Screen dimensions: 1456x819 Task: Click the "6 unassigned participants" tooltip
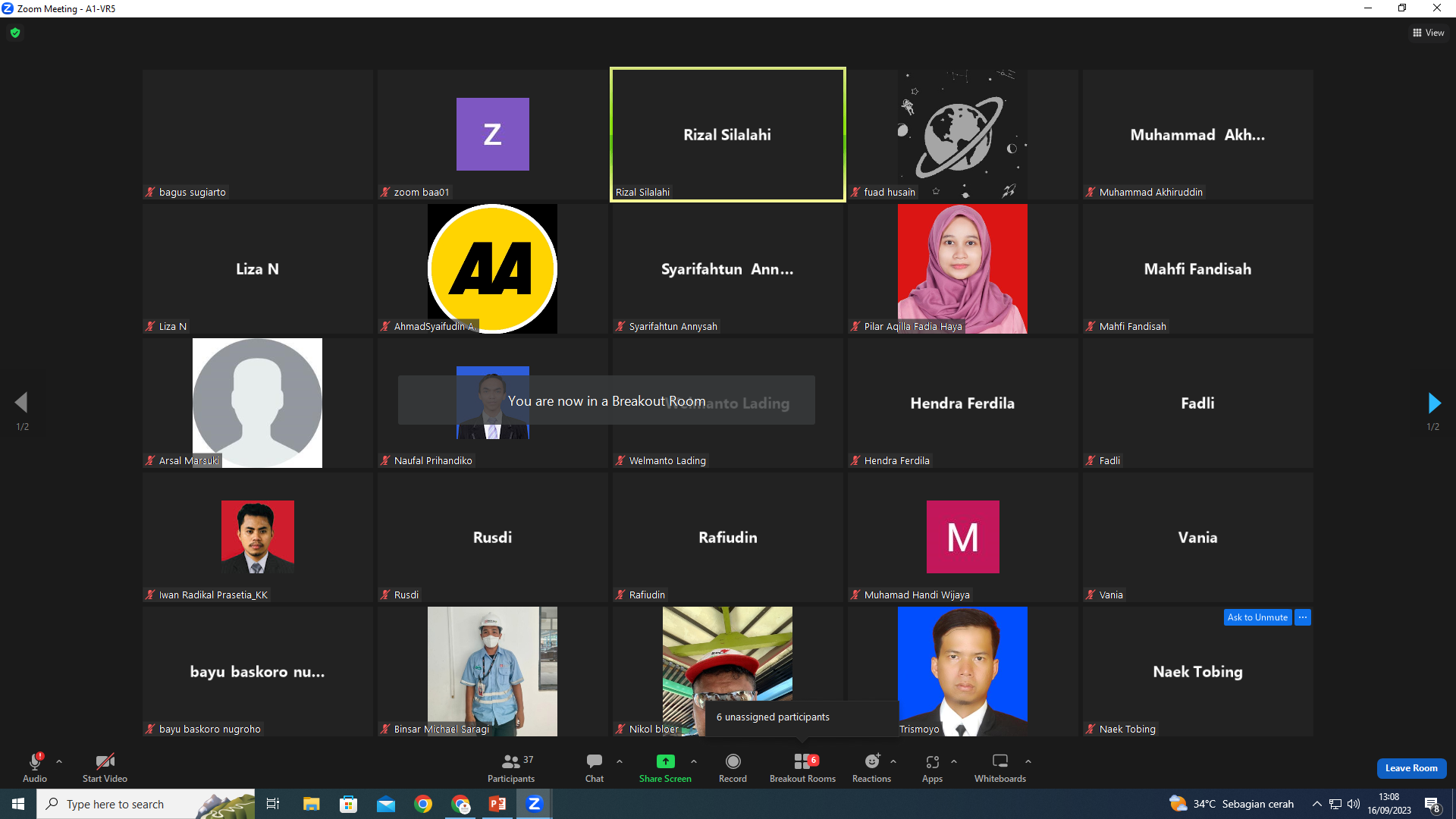pos(802,717)
